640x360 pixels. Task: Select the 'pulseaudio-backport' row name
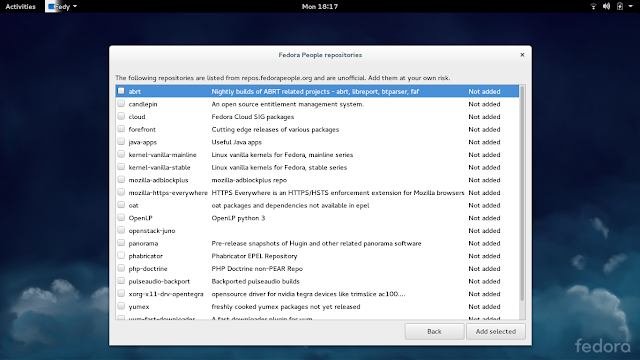tap(159, 281)
